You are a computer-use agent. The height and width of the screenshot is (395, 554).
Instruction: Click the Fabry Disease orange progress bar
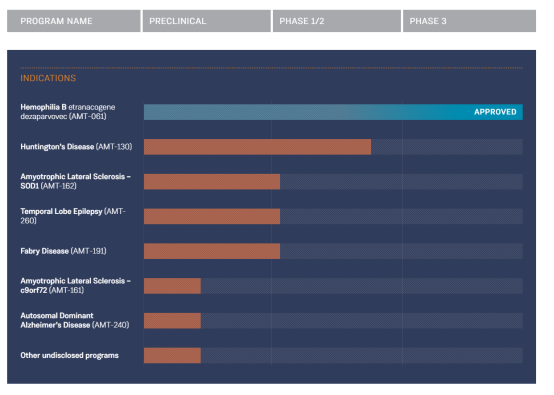coord(212,251)
